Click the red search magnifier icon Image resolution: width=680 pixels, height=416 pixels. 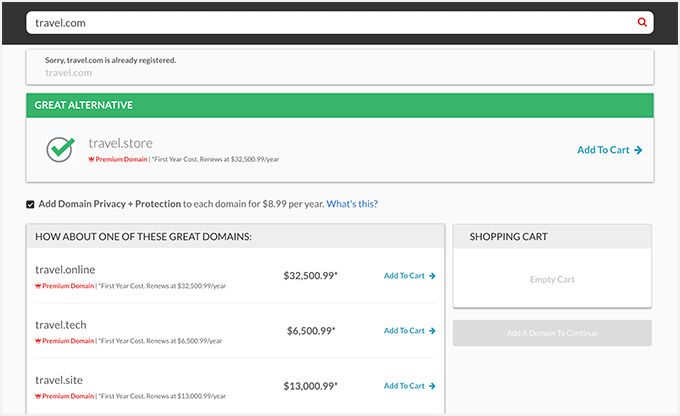[x=642, y=22]
